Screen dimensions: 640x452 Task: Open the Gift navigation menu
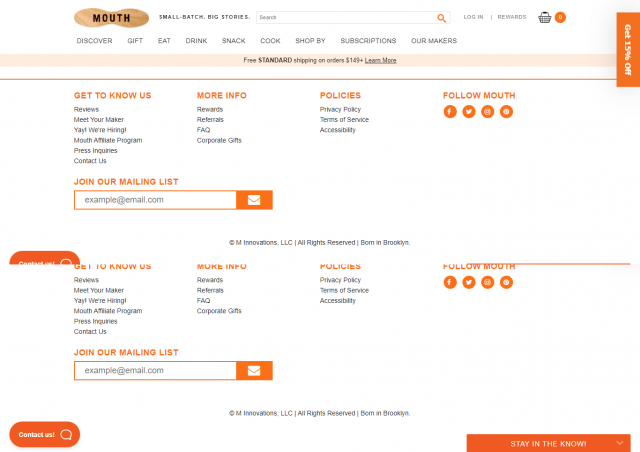135,41
